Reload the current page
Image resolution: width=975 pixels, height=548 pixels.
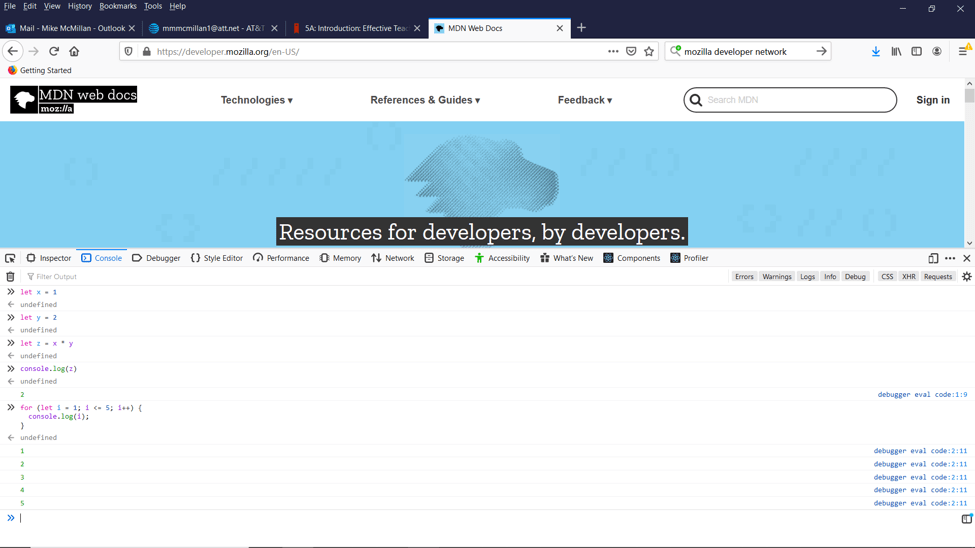(x=54, y=52)
